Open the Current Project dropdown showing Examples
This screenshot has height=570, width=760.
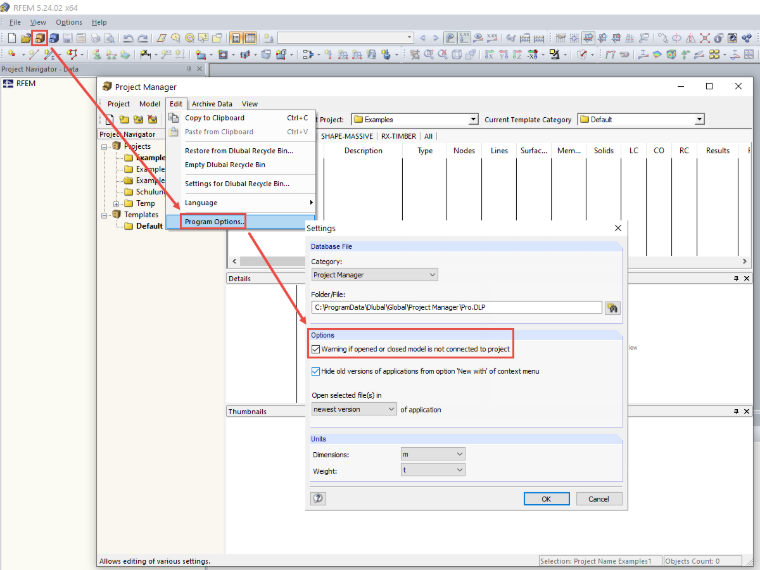pyautogui.click(x=415, y=119)
